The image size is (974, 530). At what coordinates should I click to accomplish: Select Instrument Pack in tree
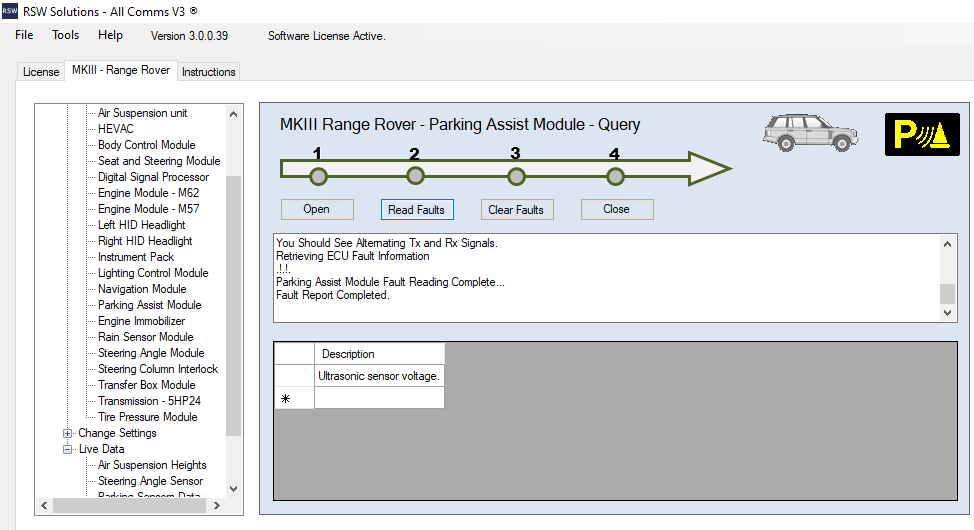pyautogui.click(x=136, y=257)
